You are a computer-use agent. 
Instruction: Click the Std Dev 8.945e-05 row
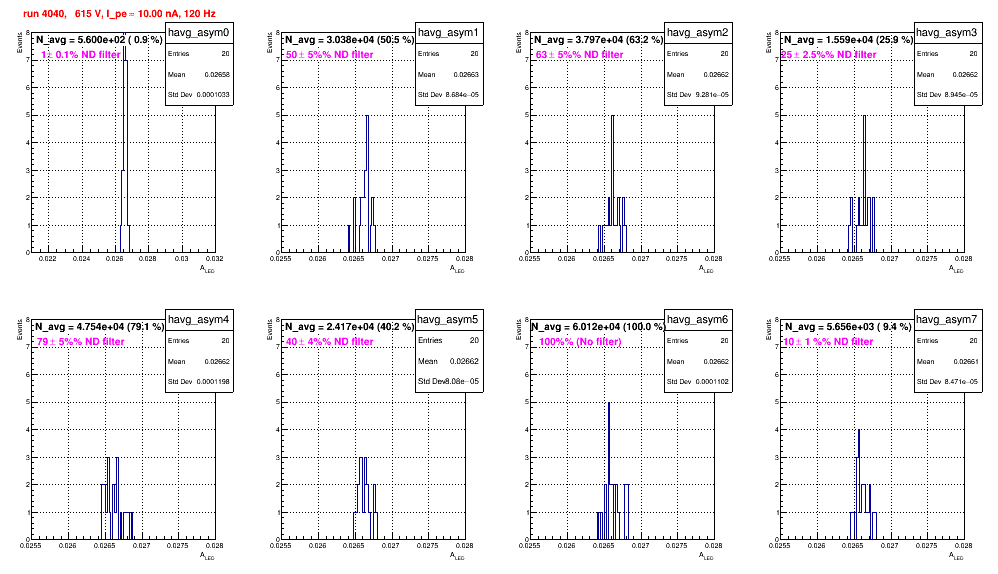pos(947,95)
